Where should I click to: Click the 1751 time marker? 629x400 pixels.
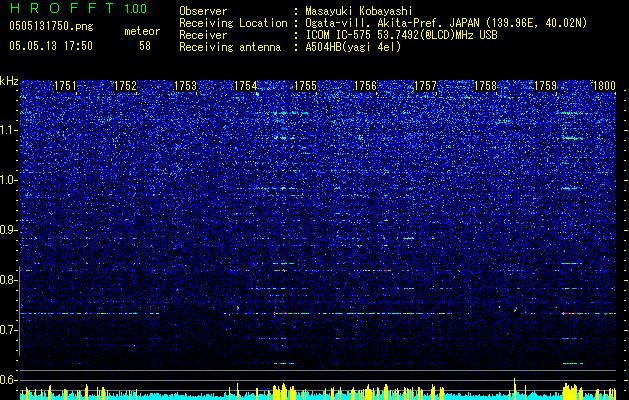click(65, 86)
